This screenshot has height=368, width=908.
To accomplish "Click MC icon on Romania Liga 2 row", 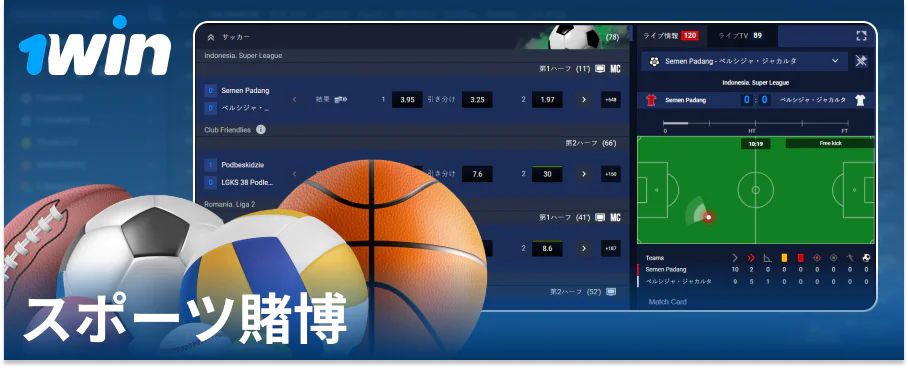I will click(x=616, y=217).
